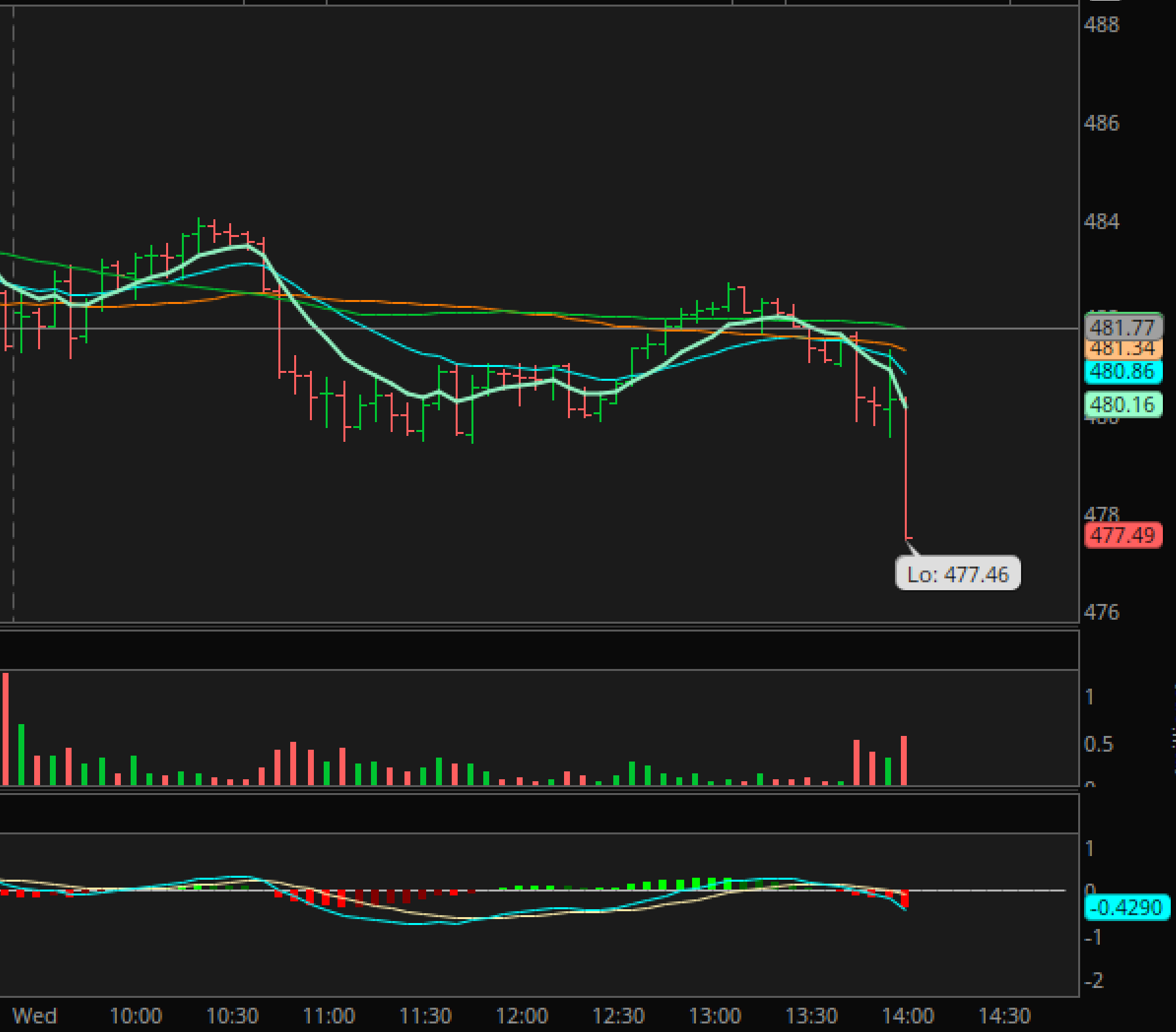Click the -1 MACD axis label
The height and width of the screenshot is (1032, 1176).
[x=1093, y=937]
